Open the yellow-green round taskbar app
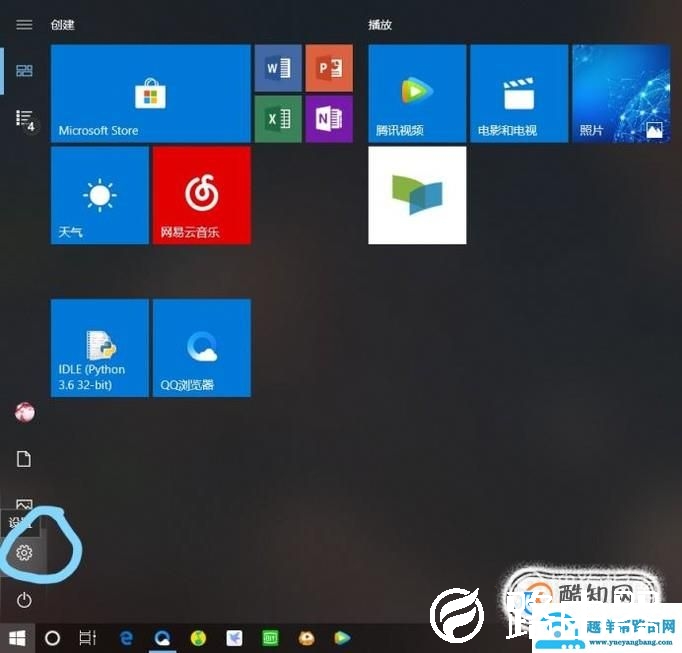This screenshot has width=682, height=653. tap(198, 638)
